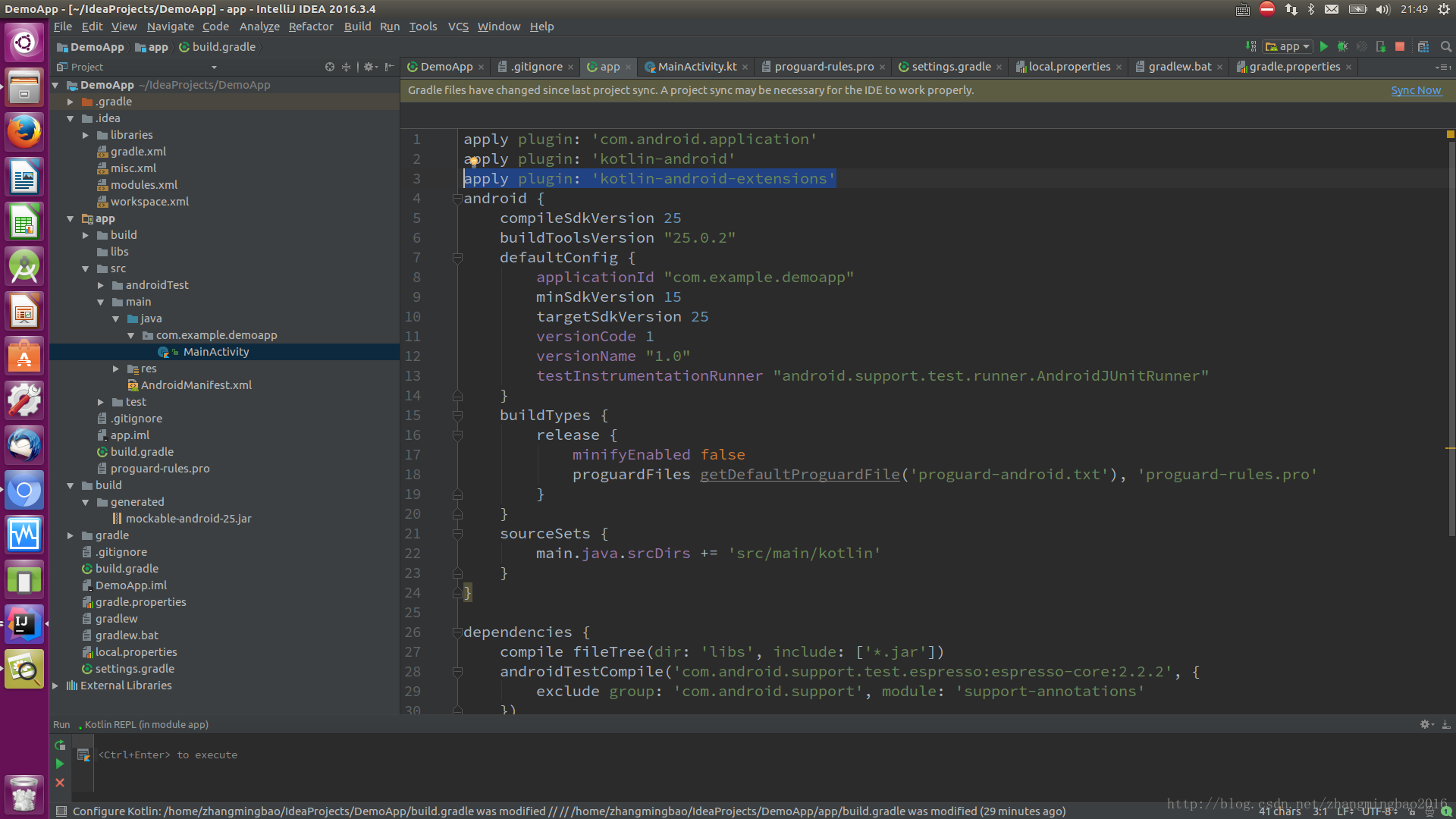Image resolution: width=1456 pixels, height=819 pixels.
Task: Click scroll from source target icon
Action: (x=330, y=67)
